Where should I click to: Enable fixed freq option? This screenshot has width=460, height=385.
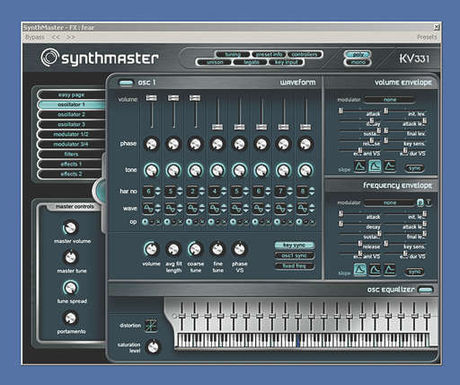click(294, 266)
